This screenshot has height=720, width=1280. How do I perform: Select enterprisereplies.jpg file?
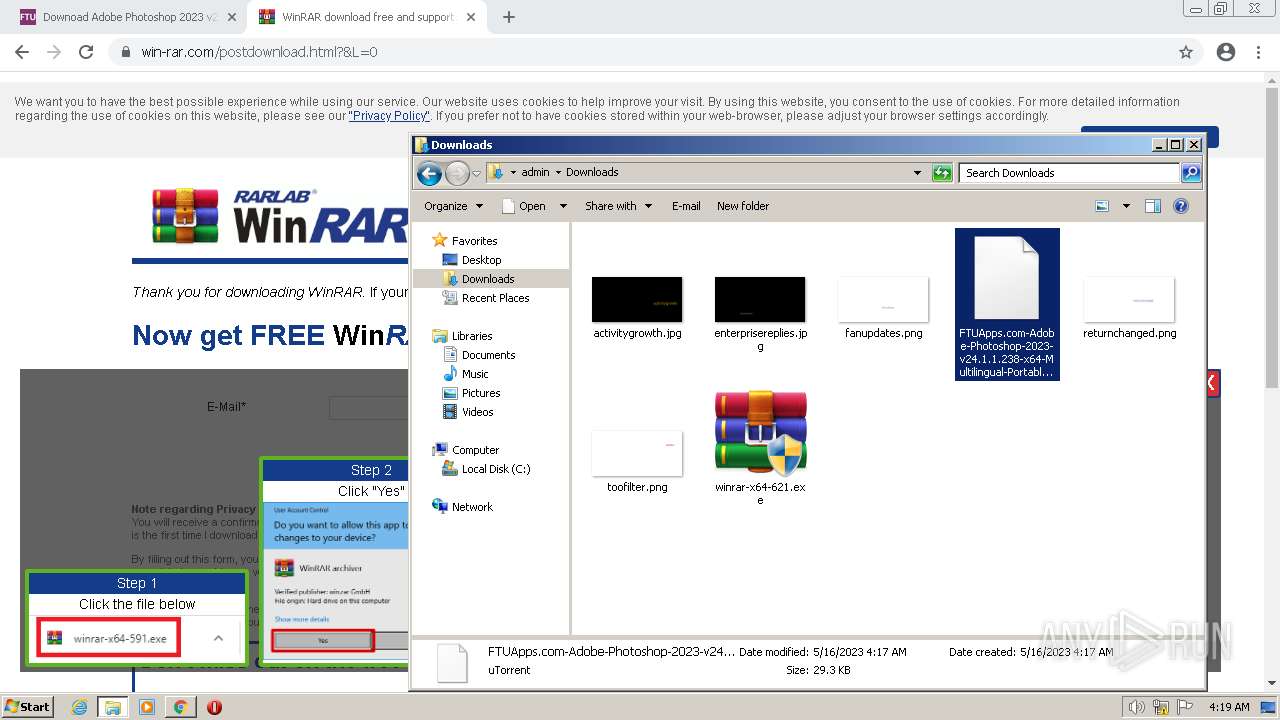click(760, 313)
